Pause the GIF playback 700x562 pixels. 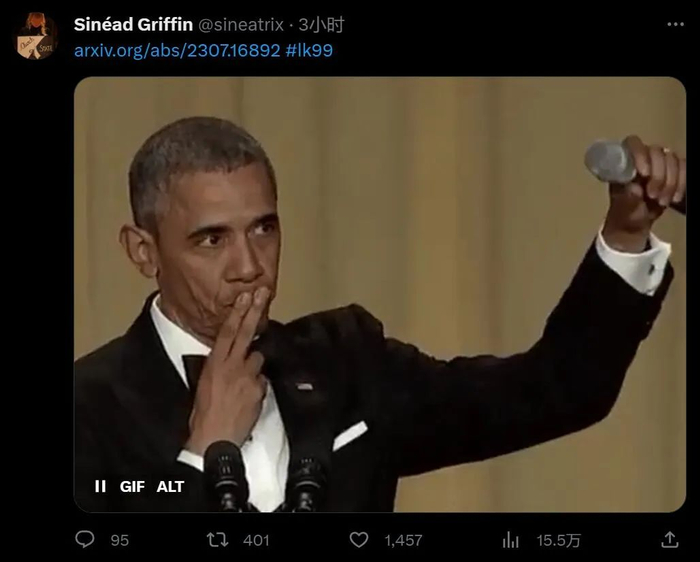tap(100, 487)
